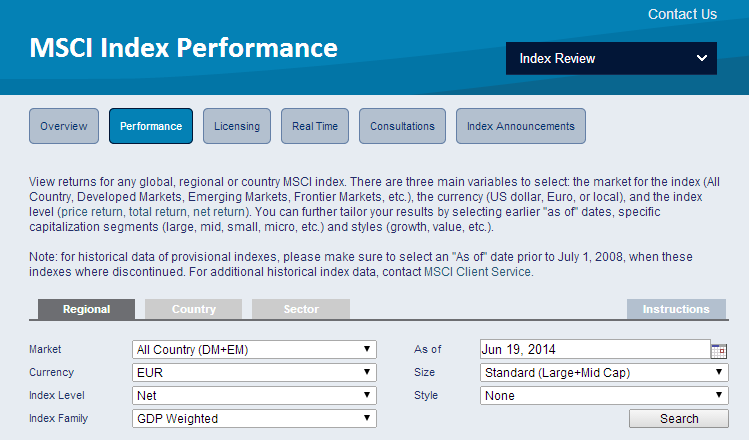
Task: Click the As of label
Action: point(428,349)
